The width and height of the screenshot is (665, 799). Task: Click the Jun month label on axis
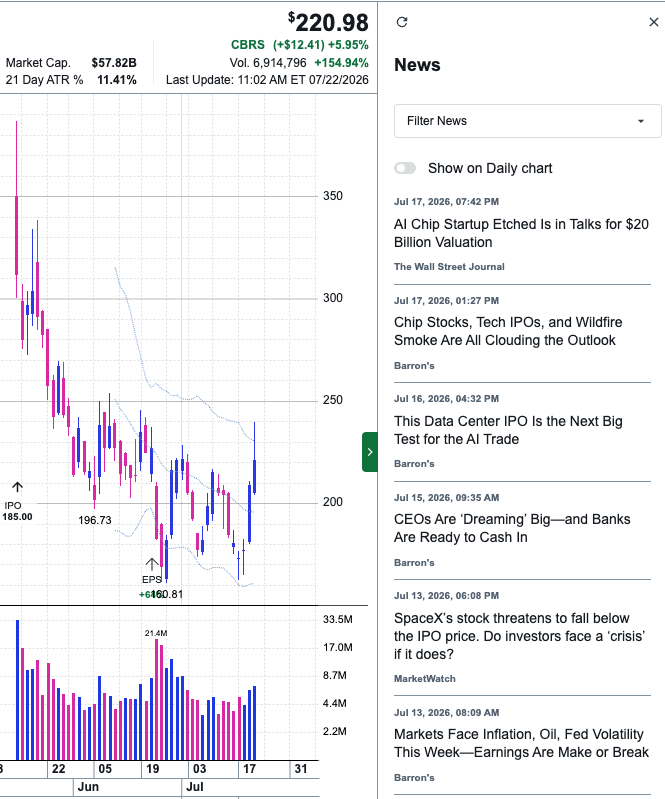pos(88,787)
